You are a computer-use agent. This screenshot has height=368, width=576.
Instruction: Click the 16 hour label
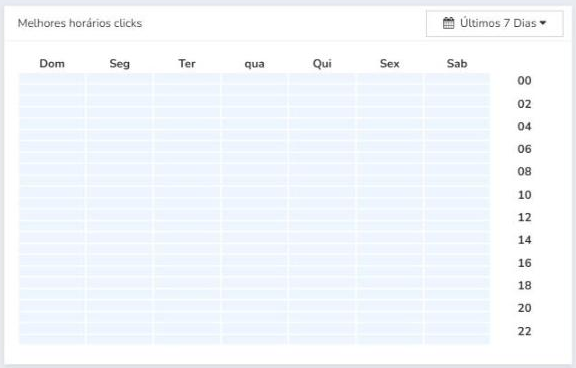pos(524,263)
